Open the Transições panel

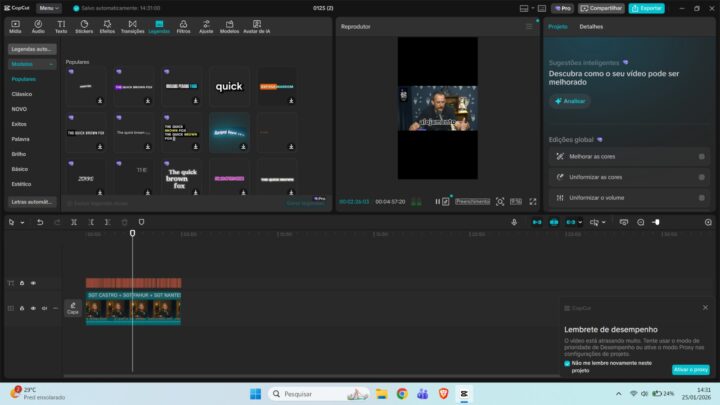click(132, 26)
